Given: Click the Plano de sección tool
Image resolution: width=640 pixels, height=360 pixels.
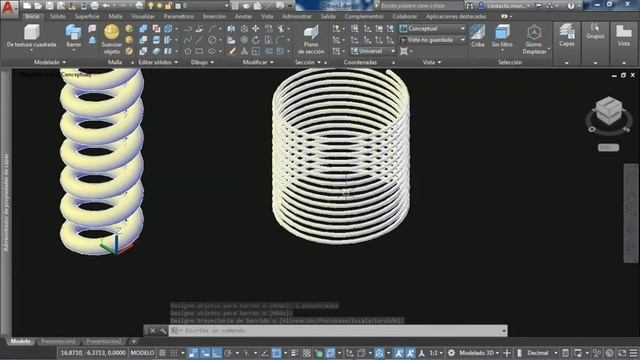Looking at the screenshot, I should click(x=311, y=39).
